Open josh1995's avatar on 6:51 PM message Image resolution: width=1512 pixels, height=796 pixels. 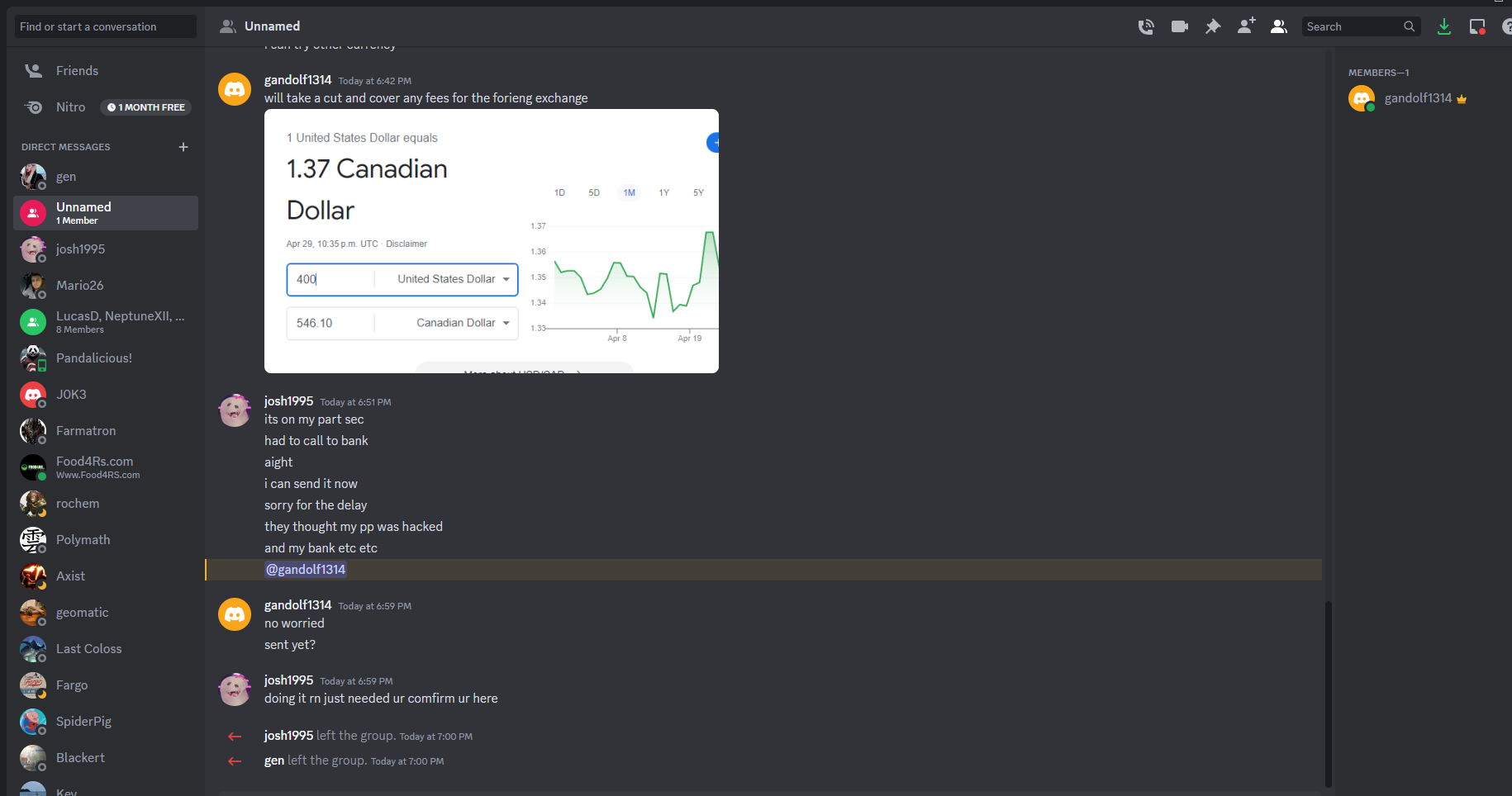click(235, 410)
